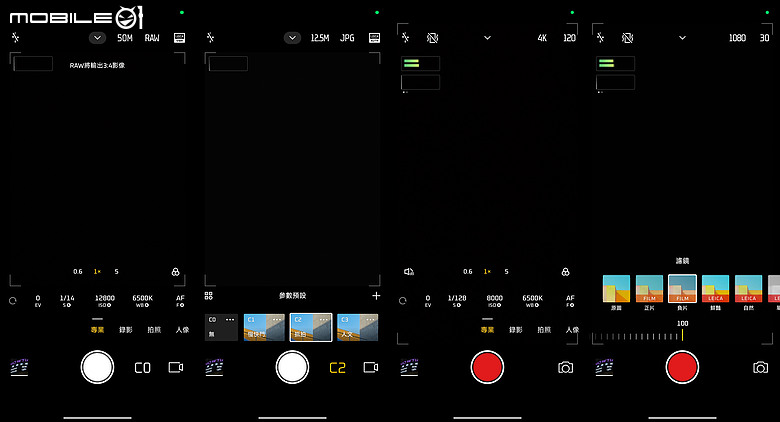Image resolution: width=780 pixels, height=422 pixels.
Task: Switch to 拍照 tab on the 4K screen
Action: tap(544, 330)
